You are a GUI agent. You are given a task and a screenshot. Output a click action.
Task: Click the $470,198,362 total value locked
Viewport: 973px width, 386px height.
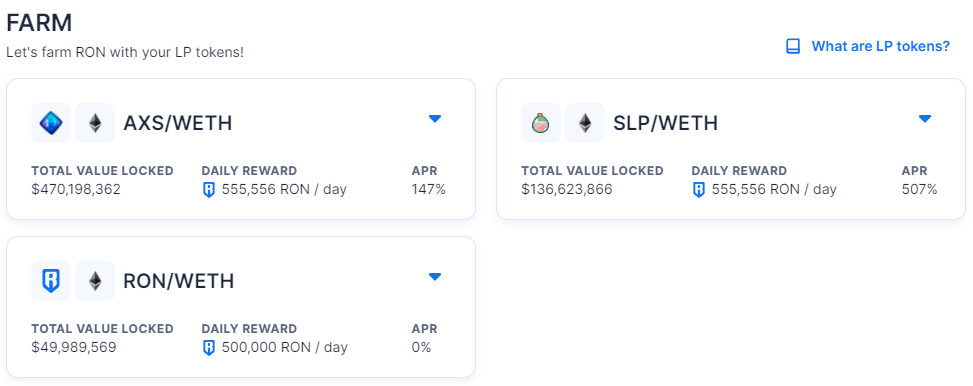76,189
